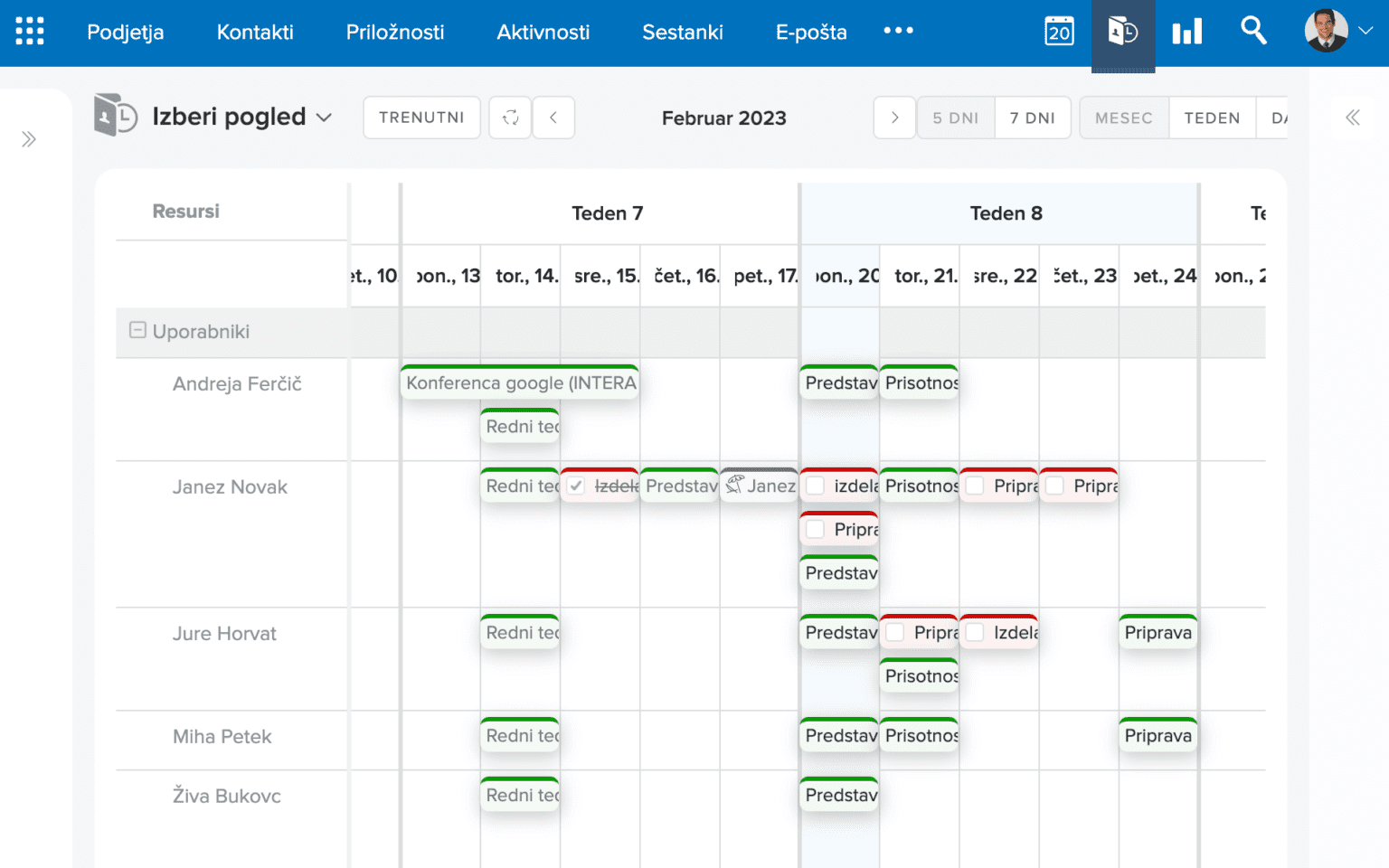Viewport: 1389px width, 868px height.
Task: Open the calendar icon in top bar
Action: click(x=1059, y=32)
